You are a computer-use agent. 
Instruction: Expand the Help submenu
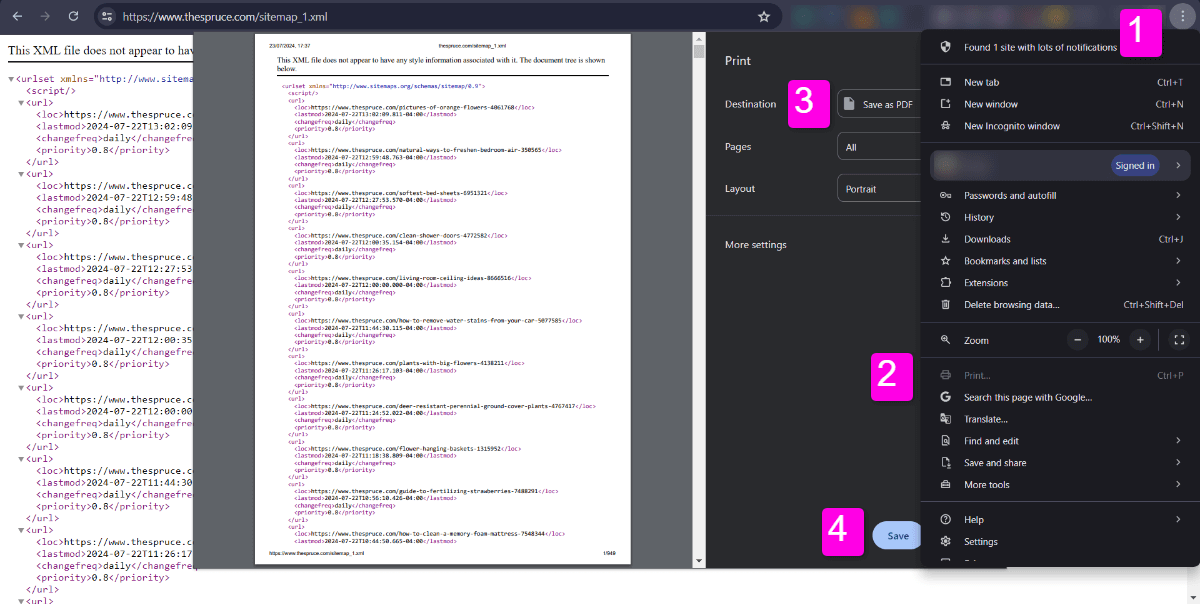(1060, 520)
